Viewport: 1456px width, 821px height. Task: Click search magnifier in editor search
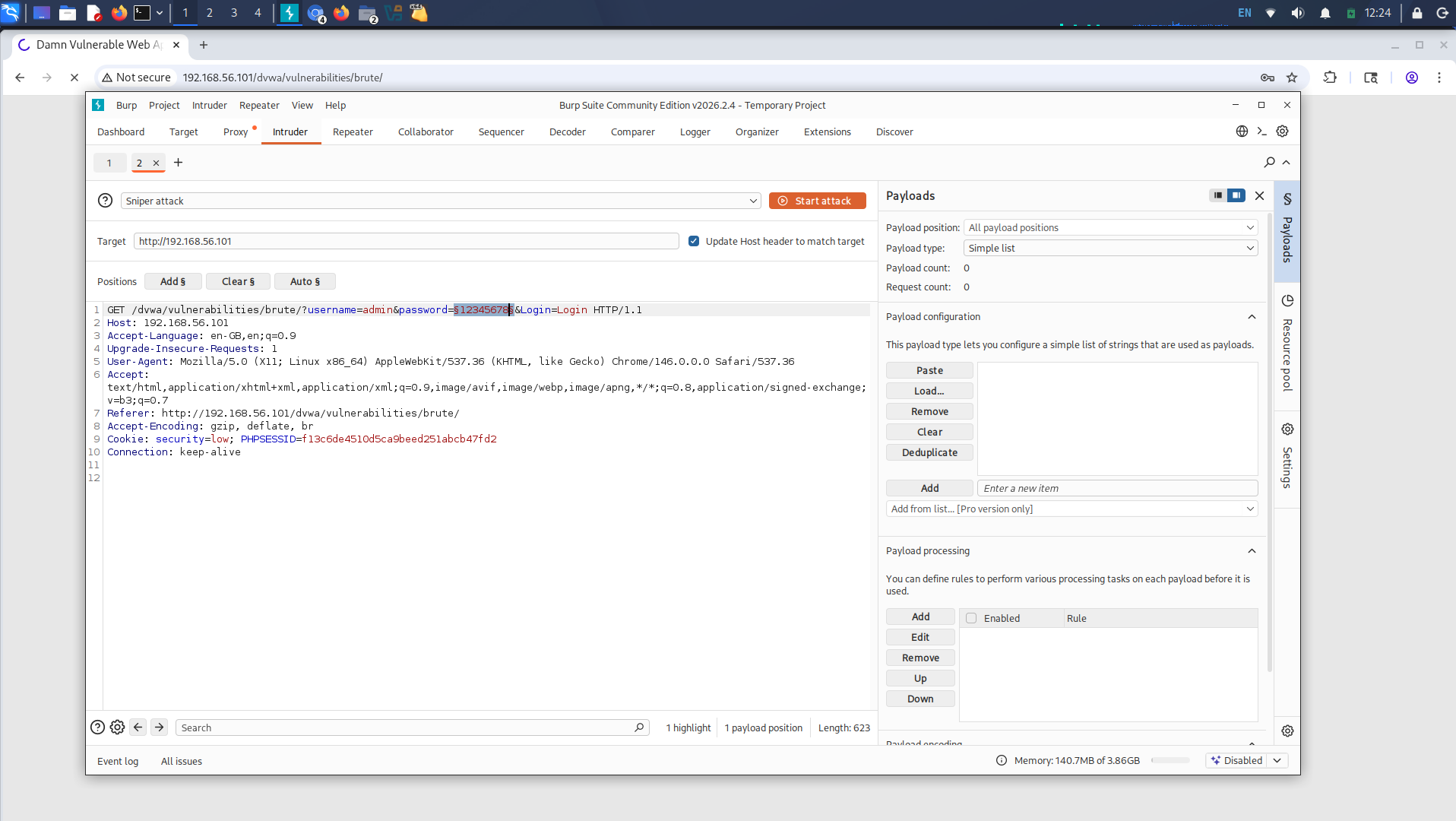tap(639, 727)
